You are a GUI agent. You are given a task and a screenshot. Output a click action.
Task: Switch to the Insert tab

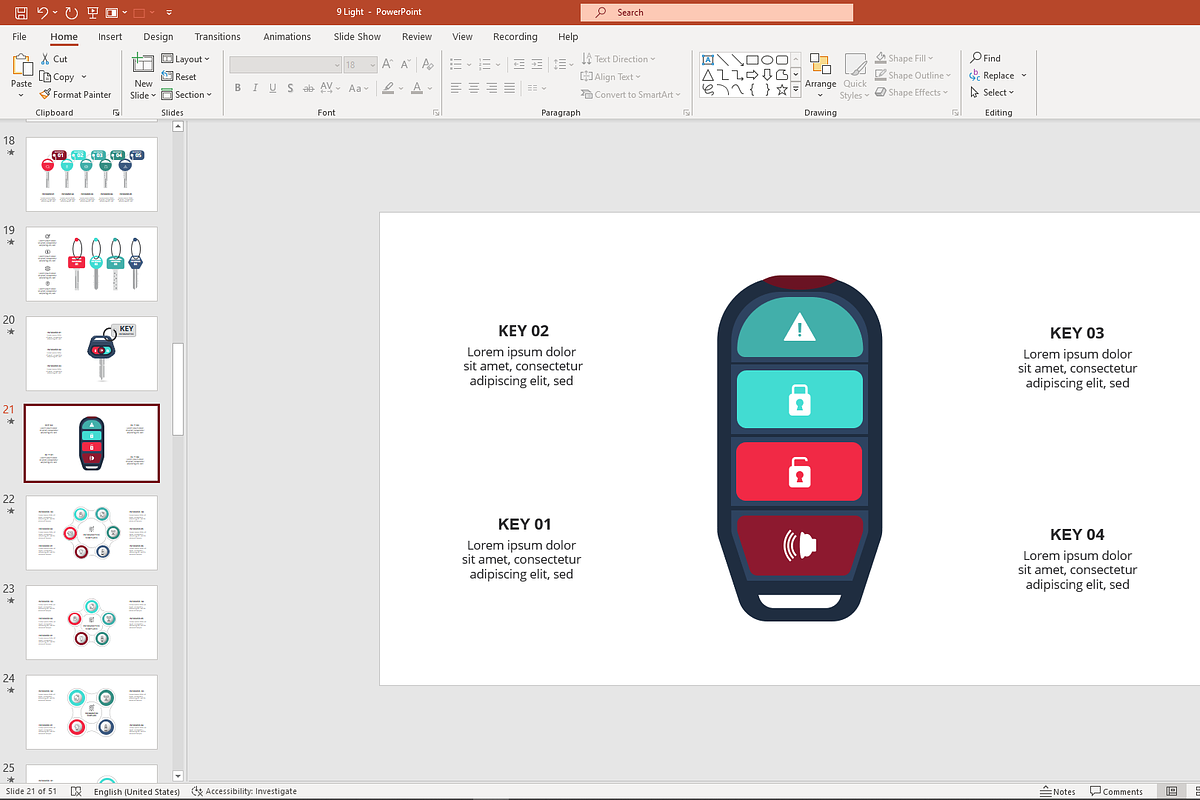(x=110, y=37)
